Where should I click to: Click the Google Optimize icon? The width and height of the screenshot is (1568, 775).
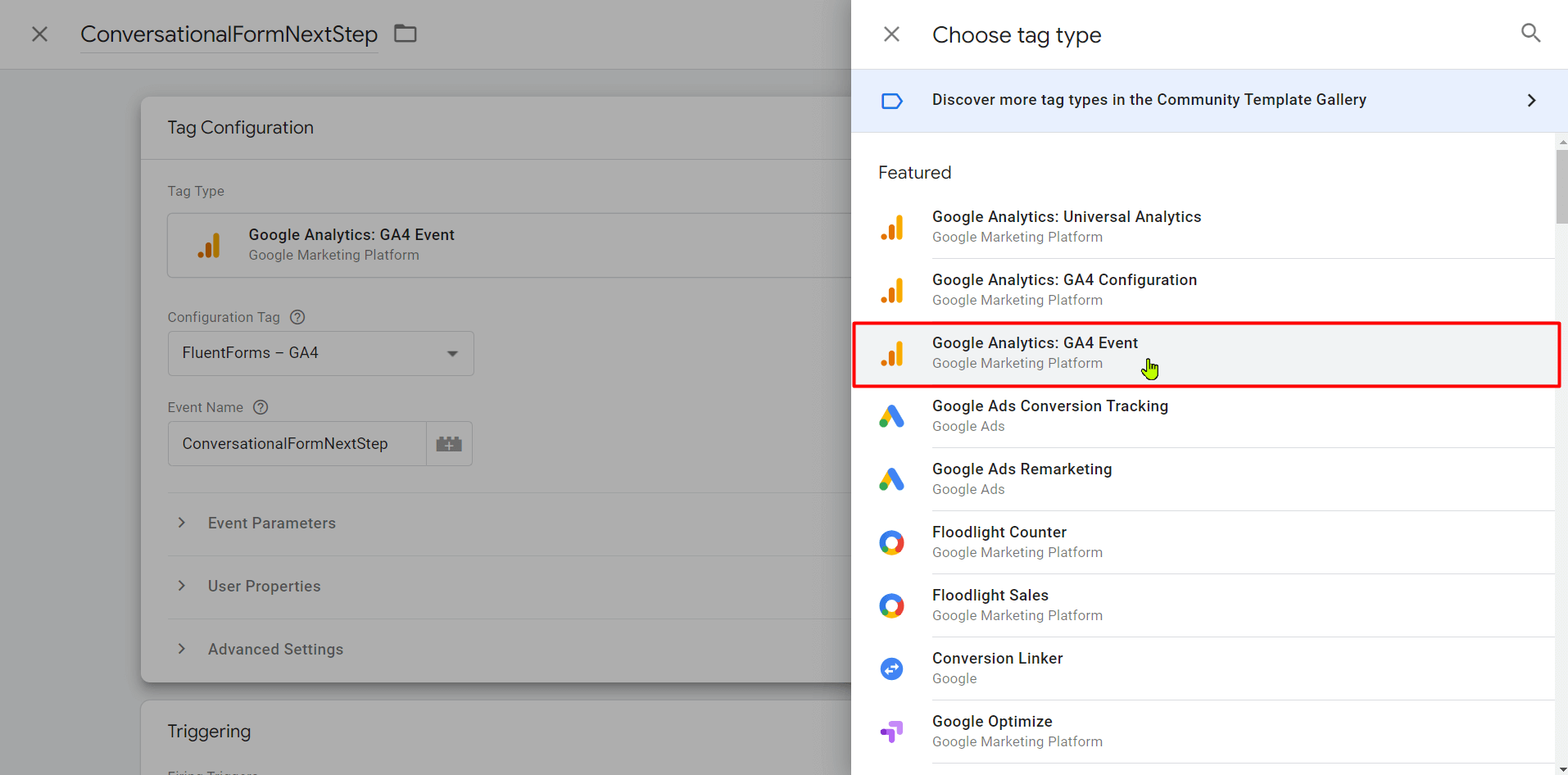tap(891, 732)
